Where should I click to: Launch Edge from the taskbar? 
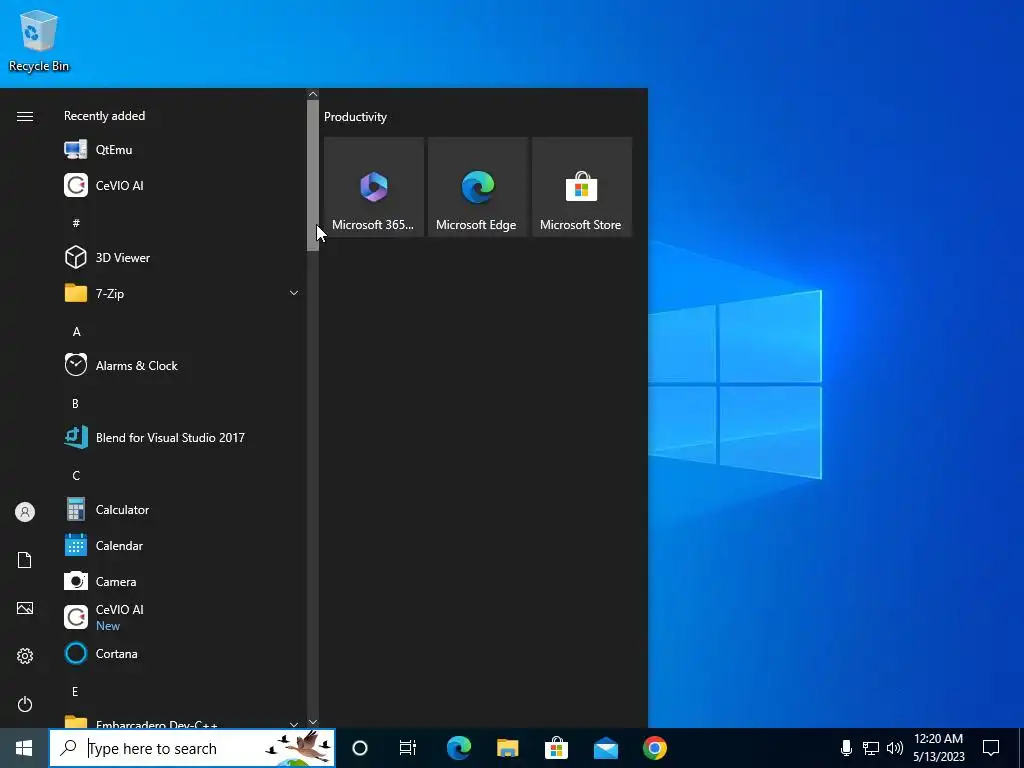tap(458, 748)
